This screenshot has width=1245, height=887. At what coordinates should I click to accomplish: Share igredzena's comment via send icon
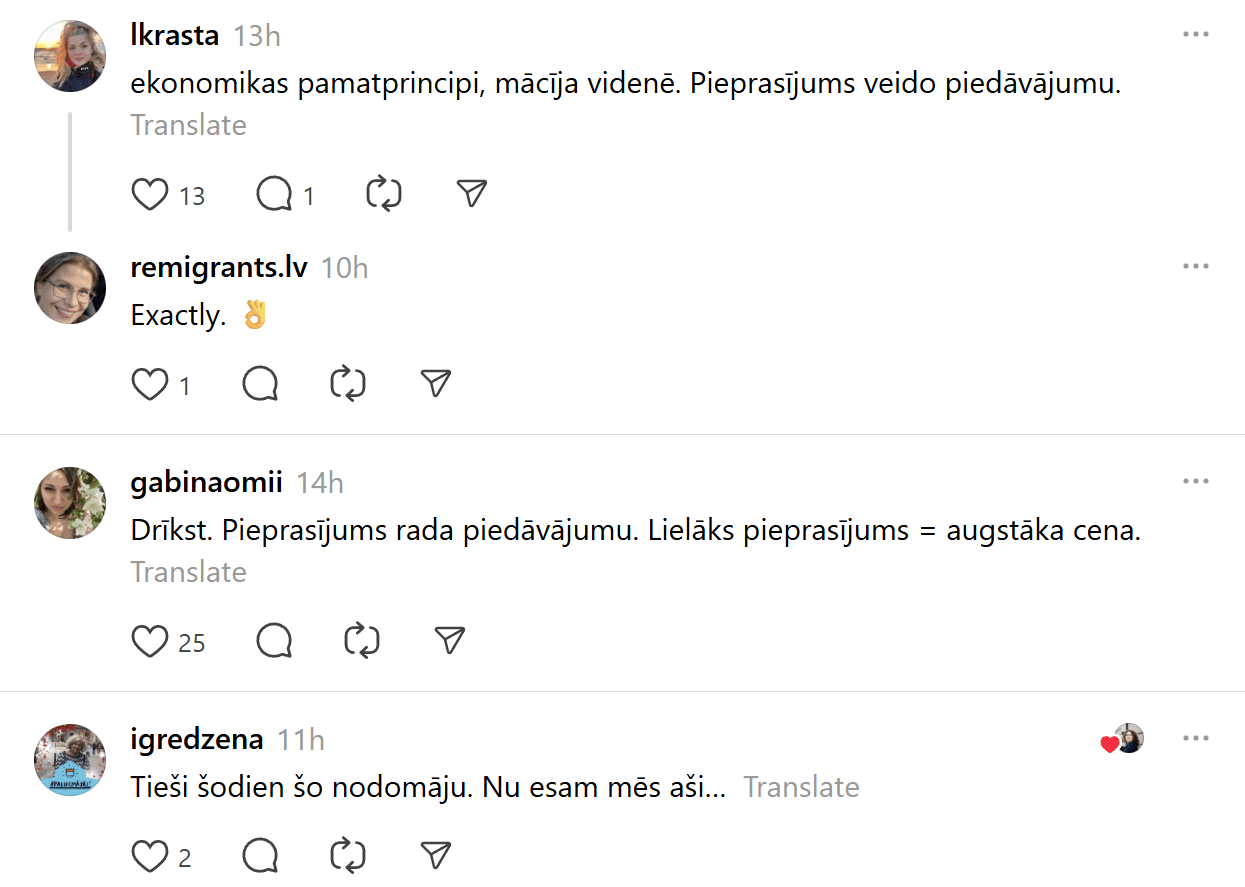click(435, 856)
